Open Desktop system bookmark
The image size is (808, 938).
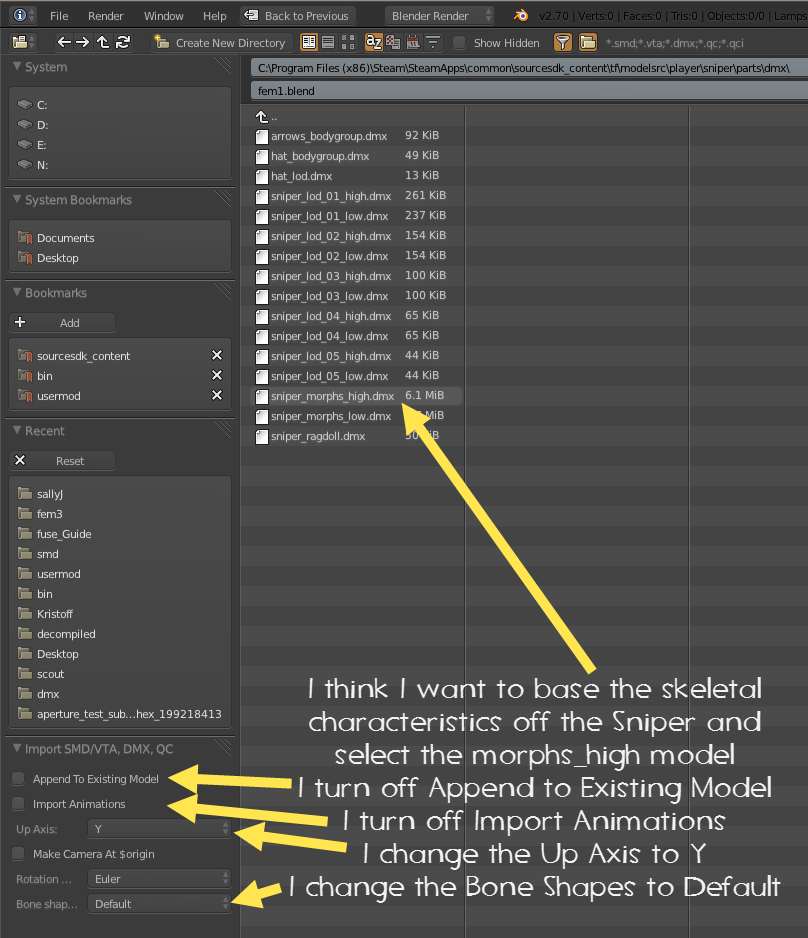(x=120, y=258)
